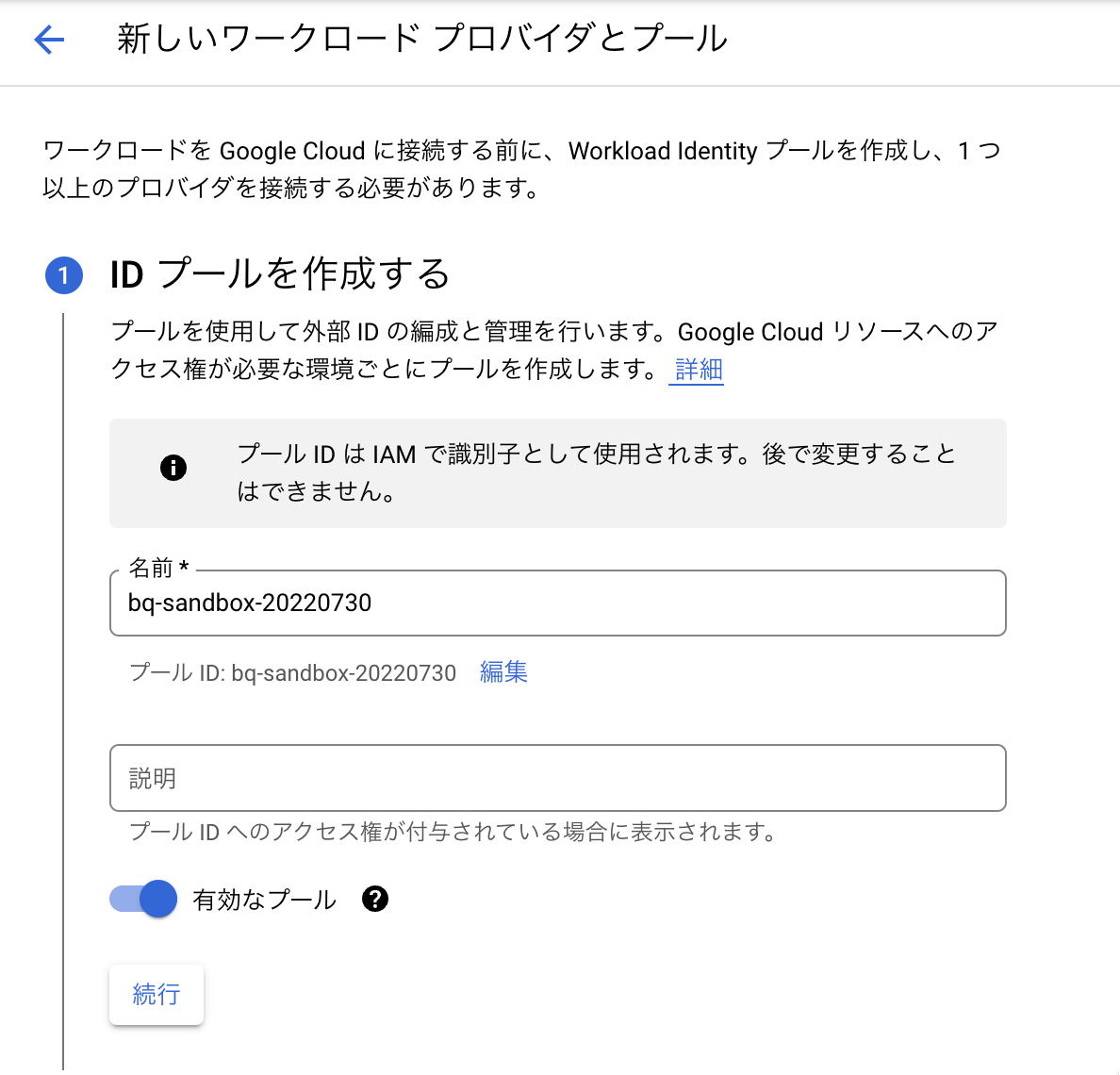The width and height of the screenshot is (1120, 1075).
Task: Click the helper text below 説明 field
Action: coord(453,833)
